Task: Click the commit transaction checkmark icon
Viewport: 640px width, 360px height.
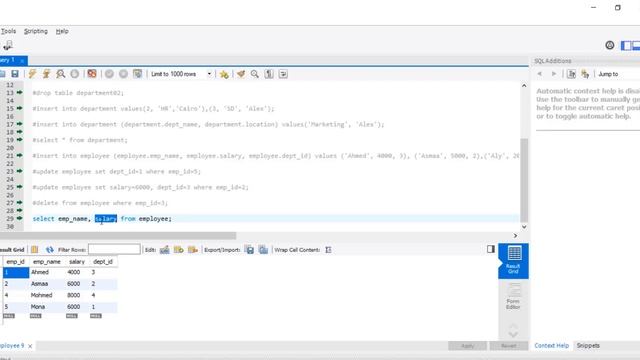Action: pos(109,74)
